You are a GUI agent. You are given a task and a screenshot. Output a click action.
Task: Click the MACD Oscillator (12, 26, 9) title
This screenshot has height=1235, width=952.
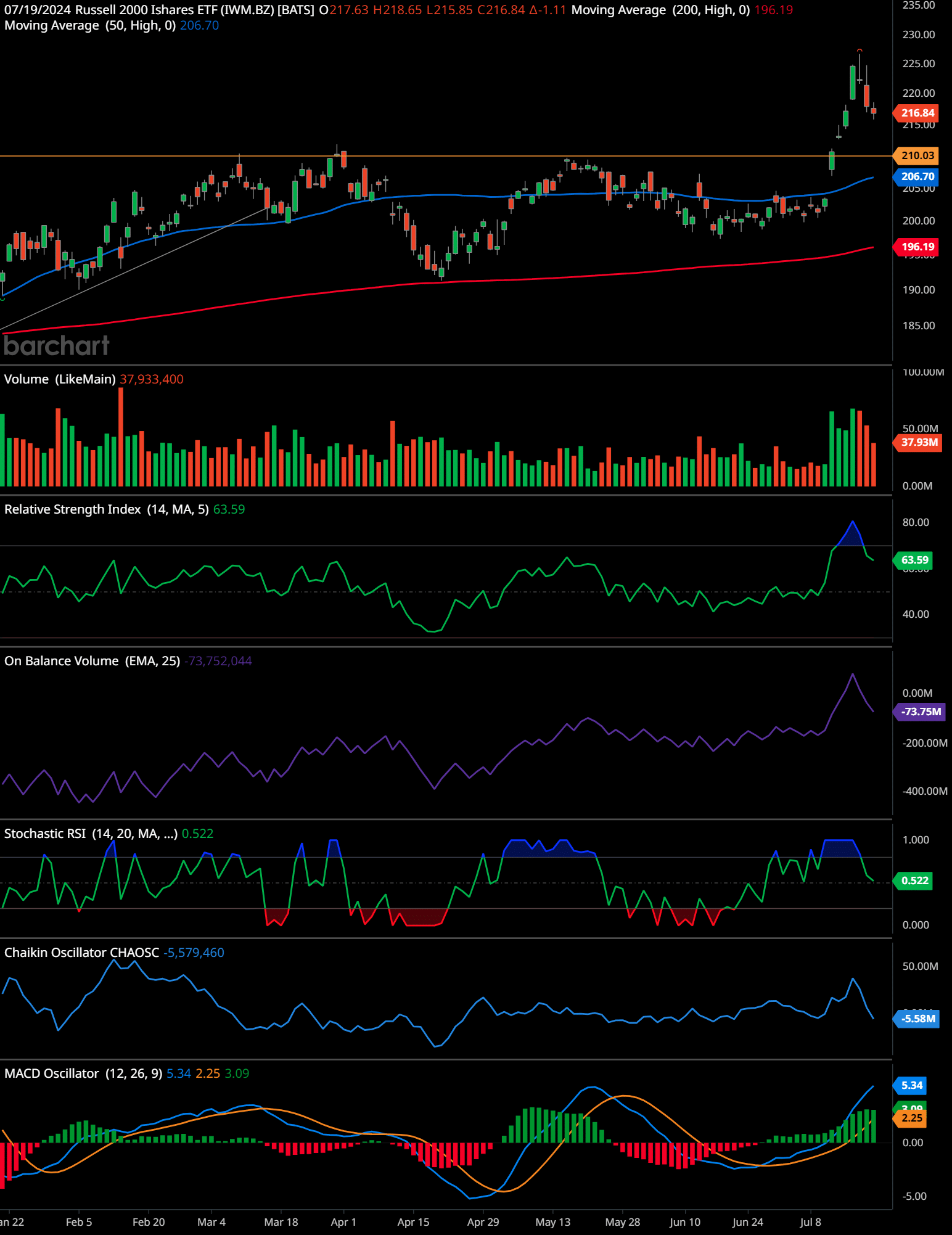83,1073
